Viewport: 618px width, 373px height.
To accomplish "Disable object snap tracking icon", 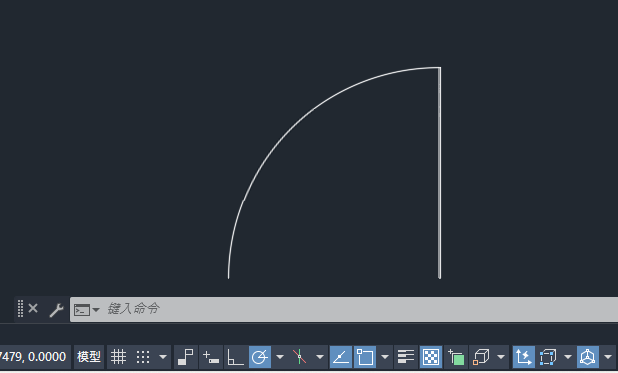I will (341, 357).
